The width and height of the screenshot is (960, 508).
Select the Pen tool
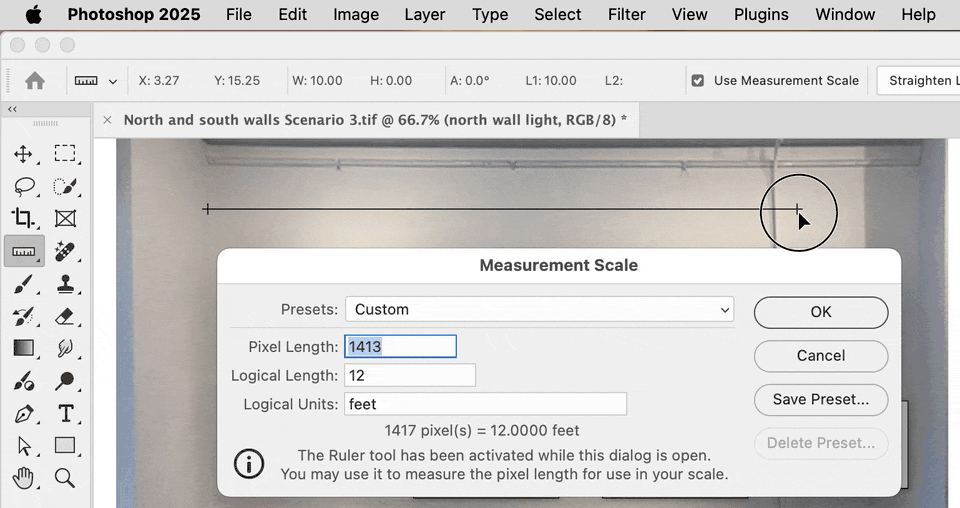23,414
